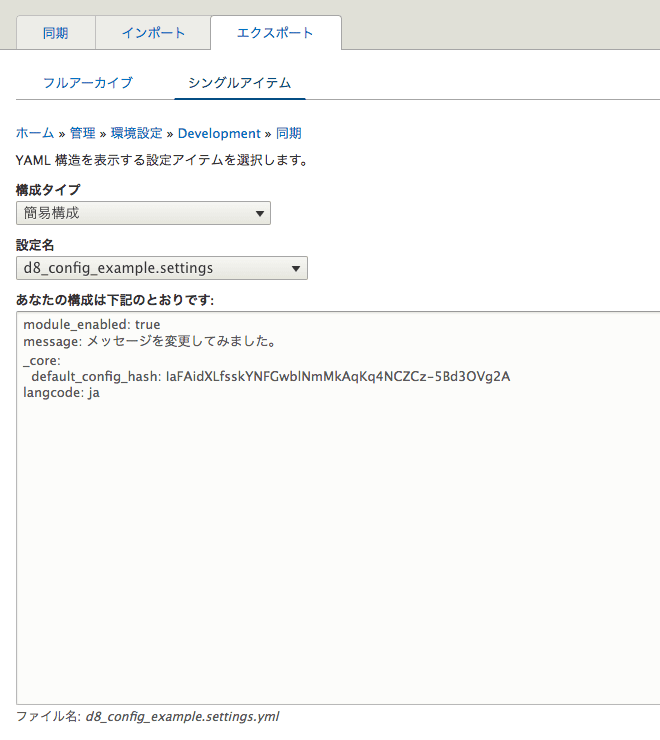Viewport: 660px width, 740px height.
Task: Click the 構成タイプ field label
Action: (48, 190)
